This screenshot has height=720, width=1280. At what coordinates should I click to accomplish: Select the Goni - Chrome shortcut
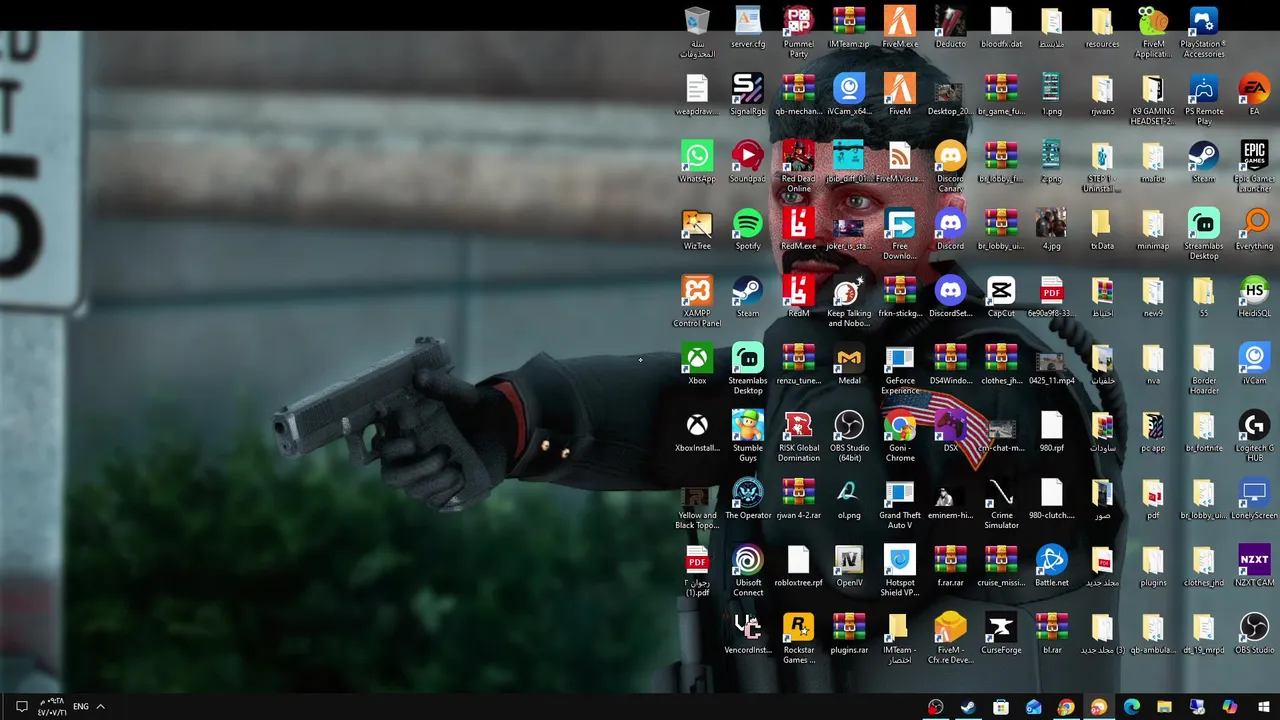click(900, 436)
